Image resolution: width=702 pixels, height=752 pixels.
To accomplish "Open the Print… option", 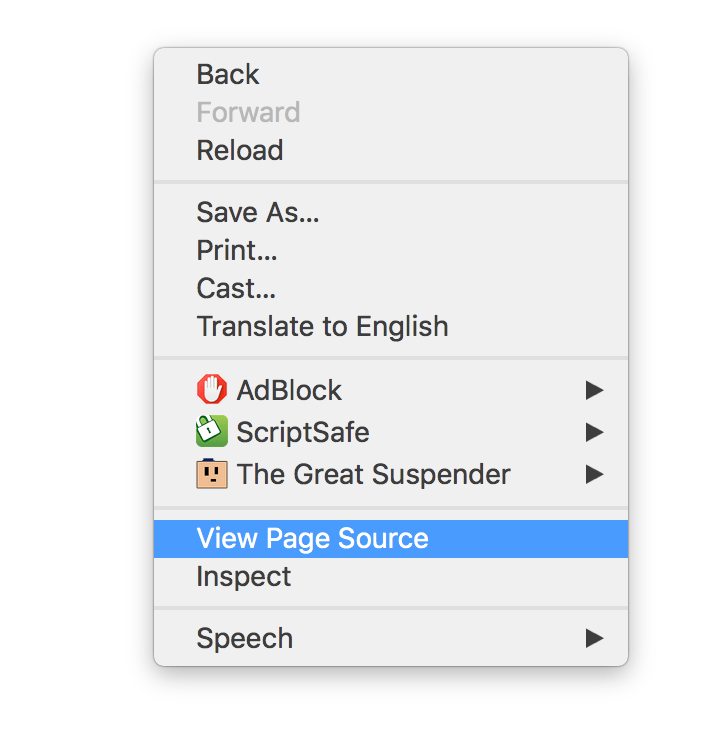I will [x=237, y=250].
